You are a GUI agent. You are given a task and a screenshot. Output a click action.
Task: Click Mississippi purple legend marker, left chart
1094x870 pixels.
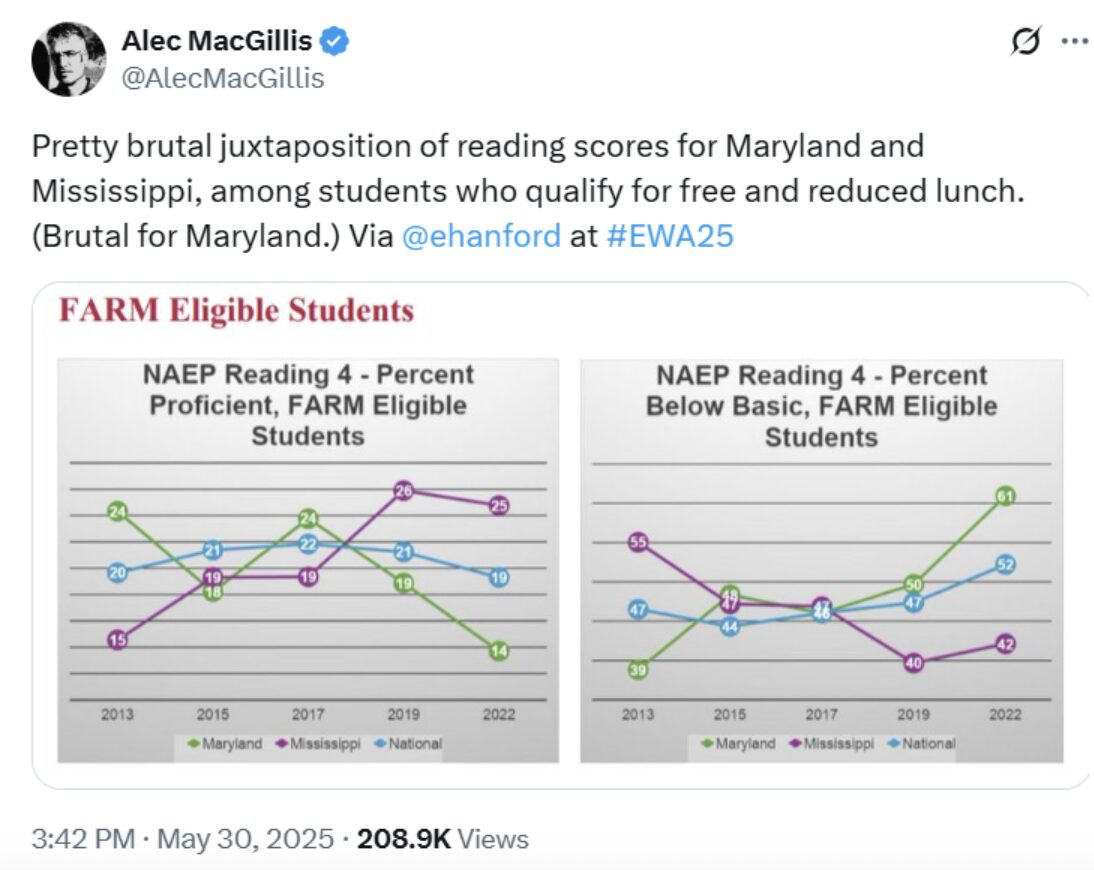coord(282,744)
